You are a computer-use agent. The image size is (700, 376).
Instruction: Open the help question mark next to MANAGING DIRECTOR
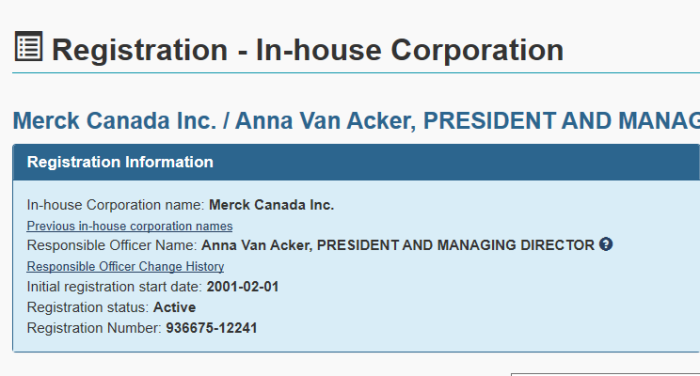606,244
